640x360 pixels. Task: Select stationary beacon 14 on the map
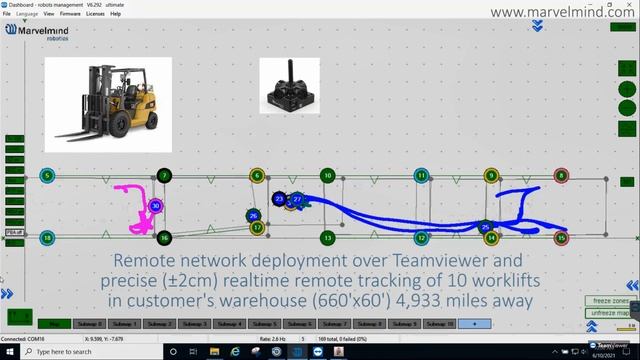491,238
